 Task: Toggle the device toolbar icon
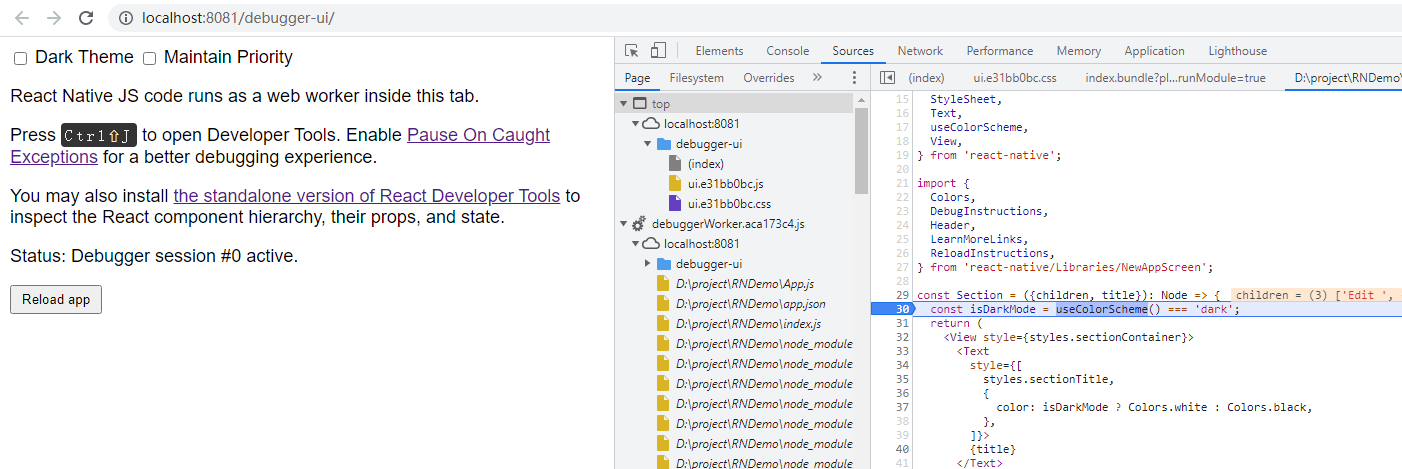658,51
